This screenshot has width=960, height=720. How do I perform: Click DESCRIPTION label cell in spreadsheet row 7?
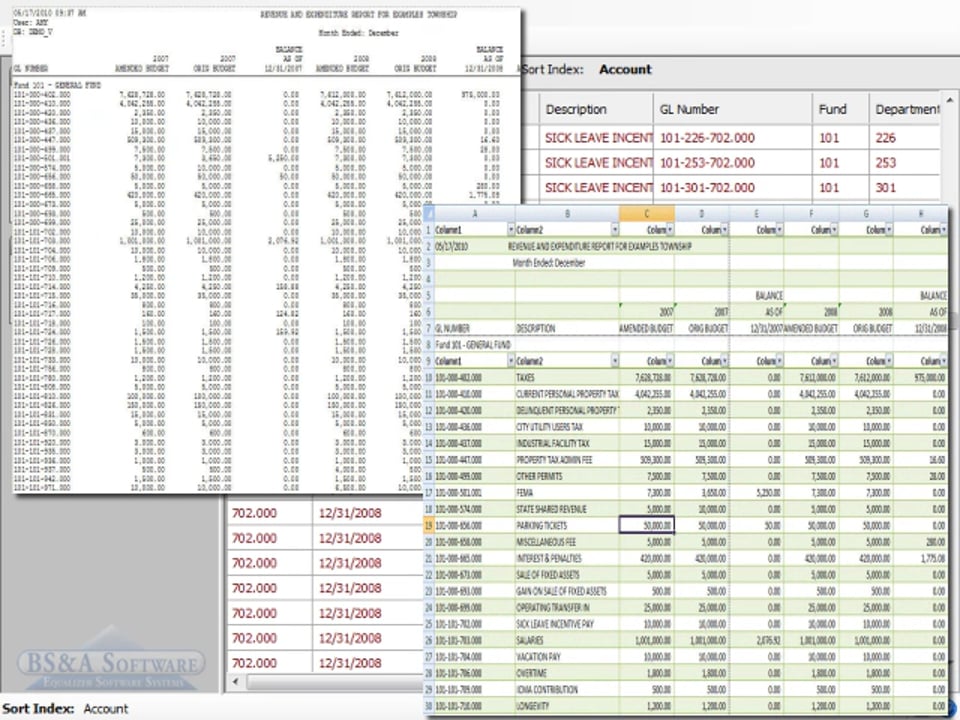click(x=568, y=328)
